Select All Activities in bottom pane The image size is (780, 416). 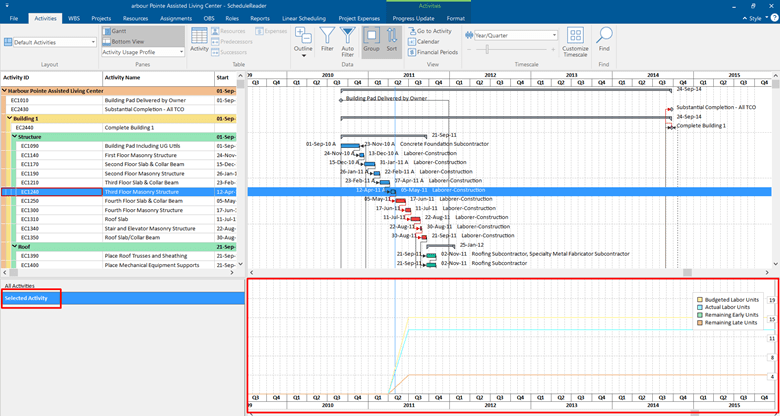[x=122, y=286]
